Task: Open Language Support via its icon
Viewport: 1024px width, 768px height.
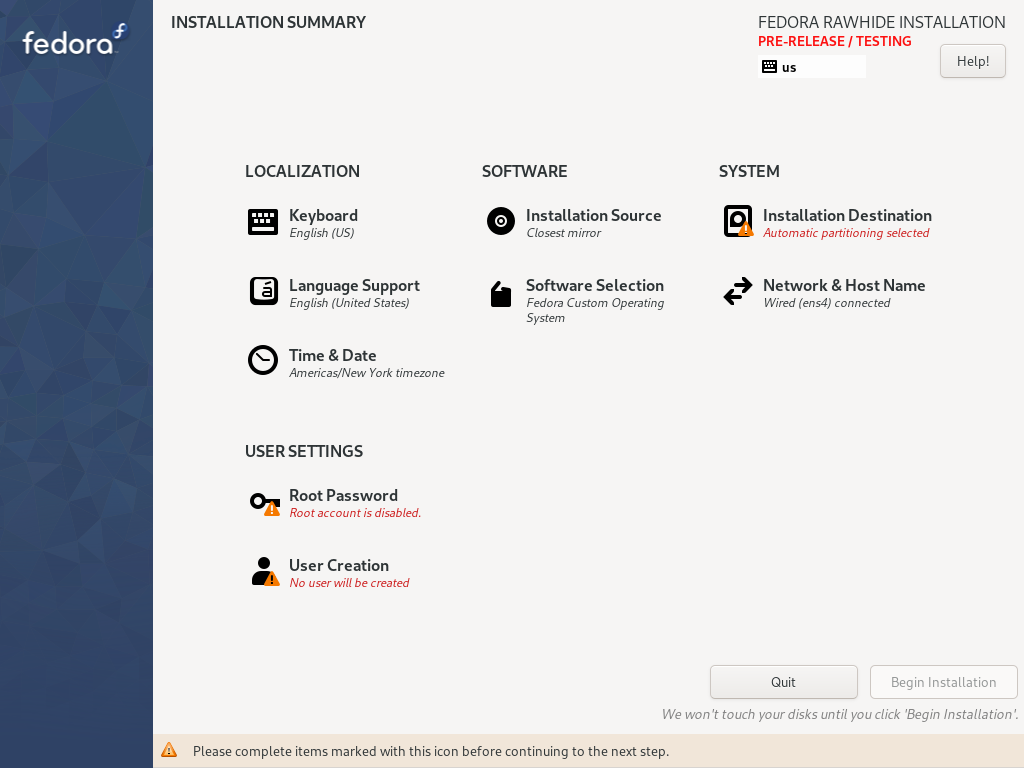Action: (263, 291)
